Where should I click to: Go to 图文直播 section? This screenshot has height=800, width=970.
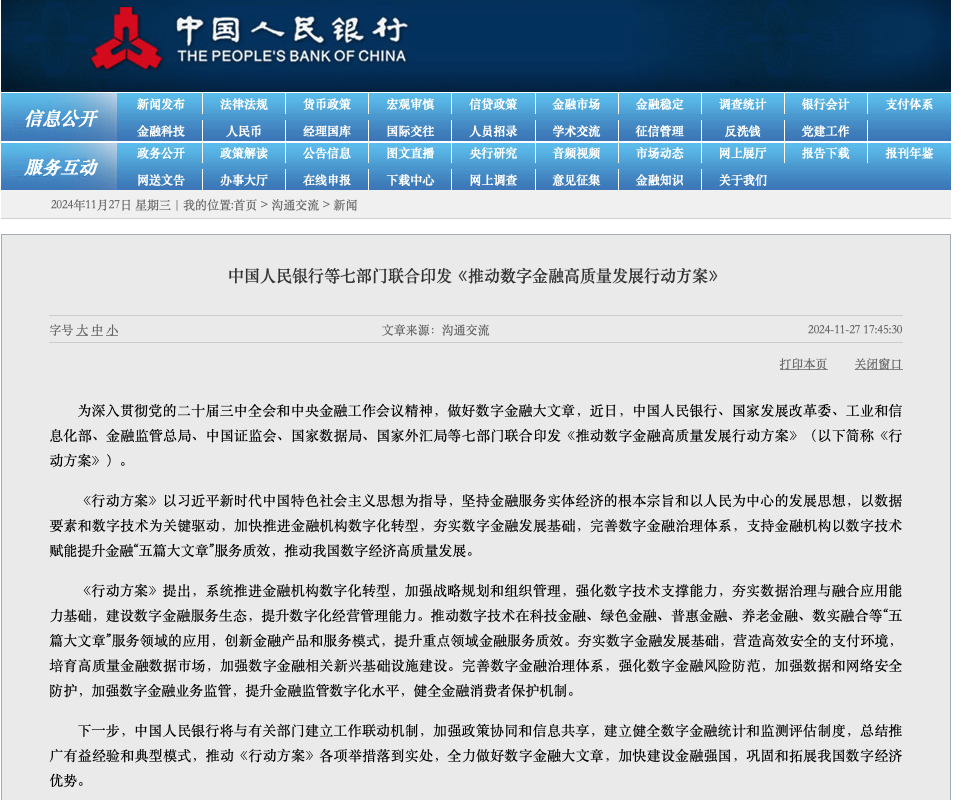410,153
